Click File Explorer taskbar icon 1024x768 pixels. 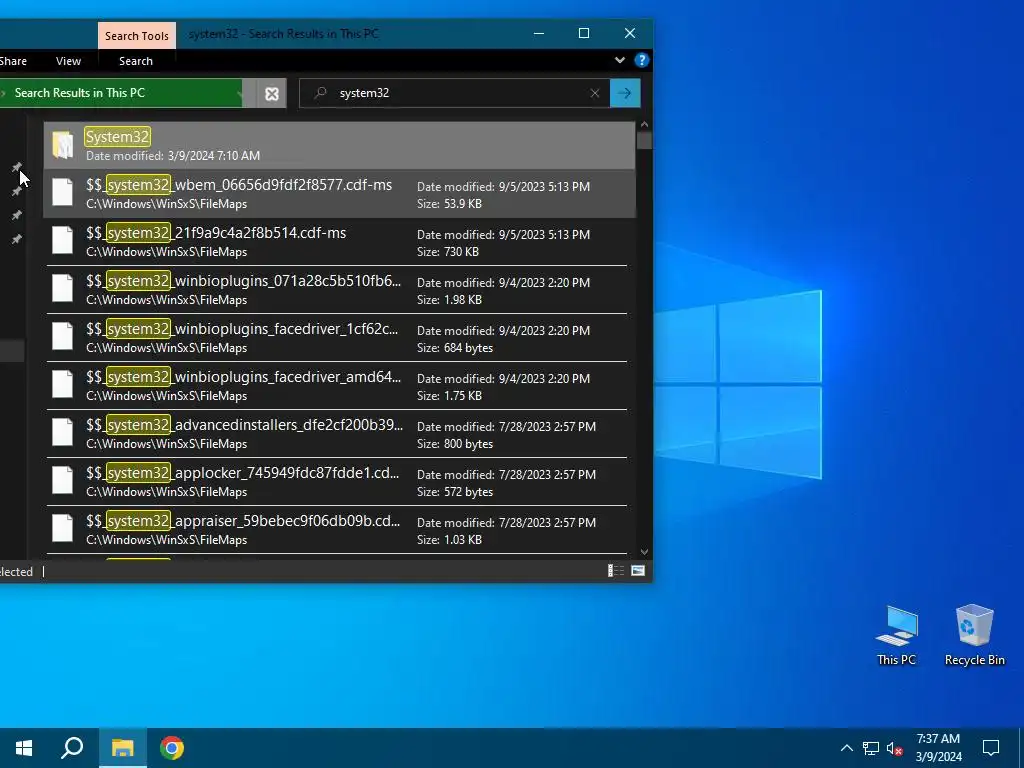pos(123,748)
